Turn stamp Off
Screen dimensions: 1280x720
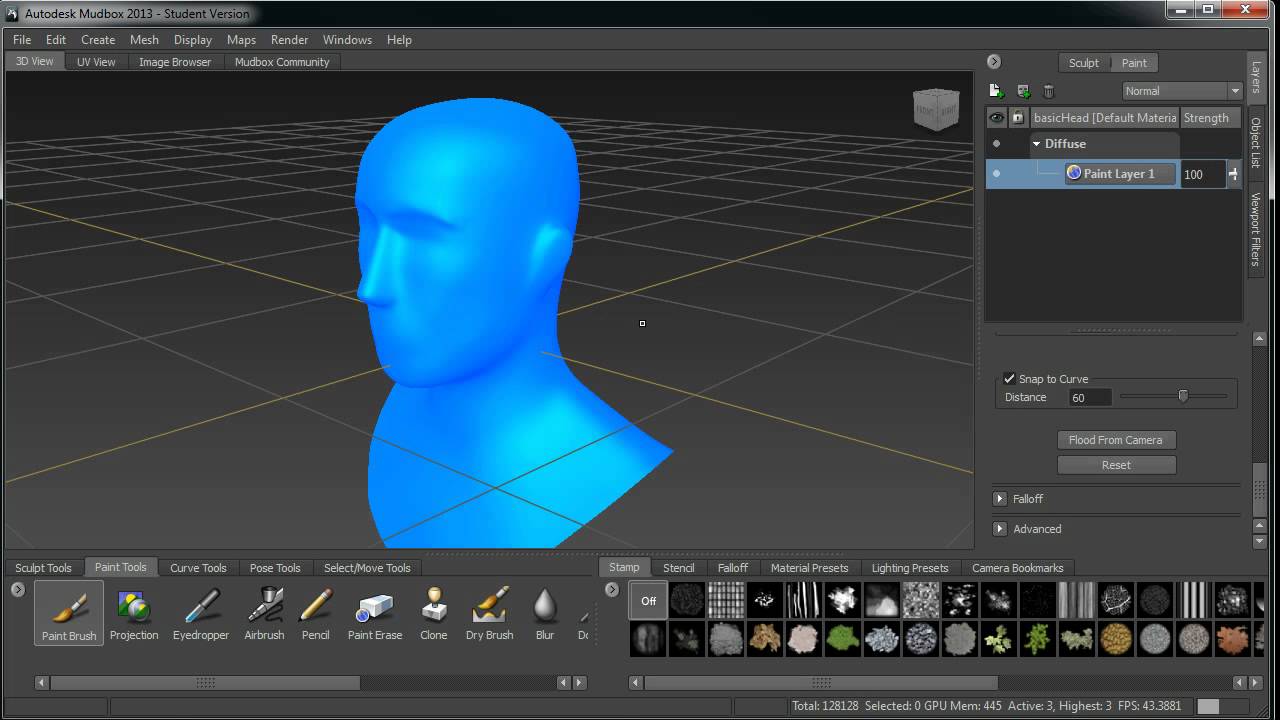649,600
